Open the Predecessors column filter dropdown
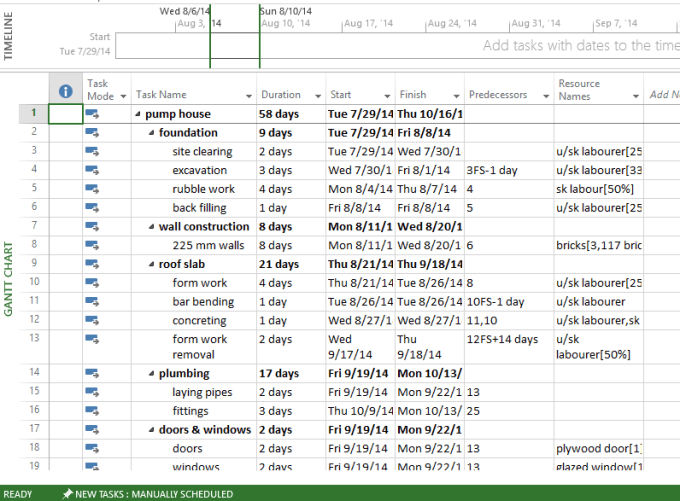 pos(546,96)
